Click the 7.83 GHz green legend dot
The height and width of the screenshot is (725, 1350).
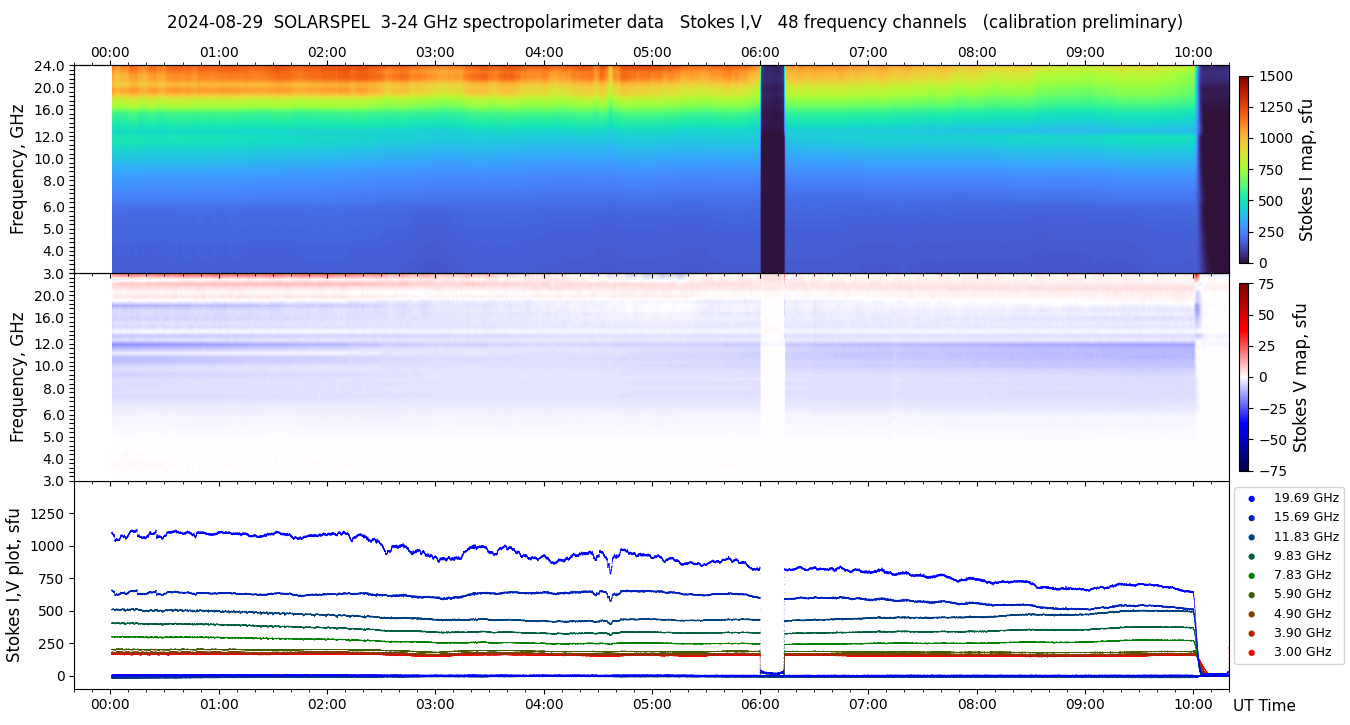pos(1251,575)
